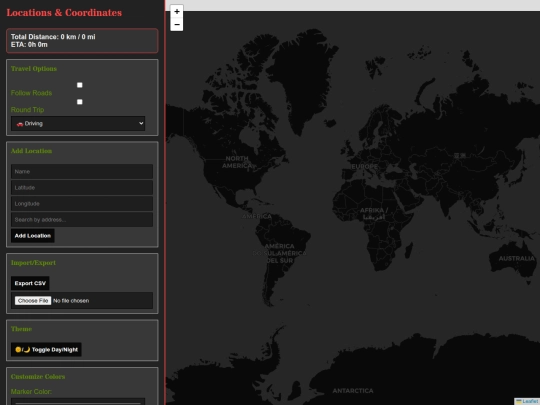Click the Australia label on map
The width and height of the screenshot is (540, 405).
517,259
